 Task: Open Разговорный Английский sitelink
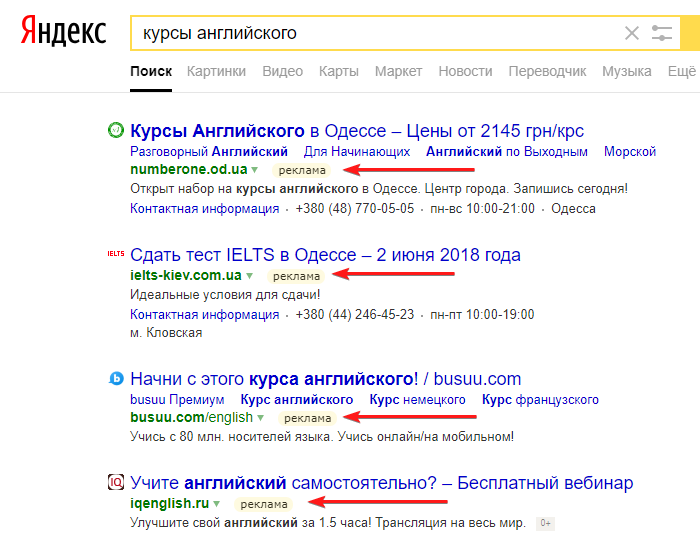(208, 152)
